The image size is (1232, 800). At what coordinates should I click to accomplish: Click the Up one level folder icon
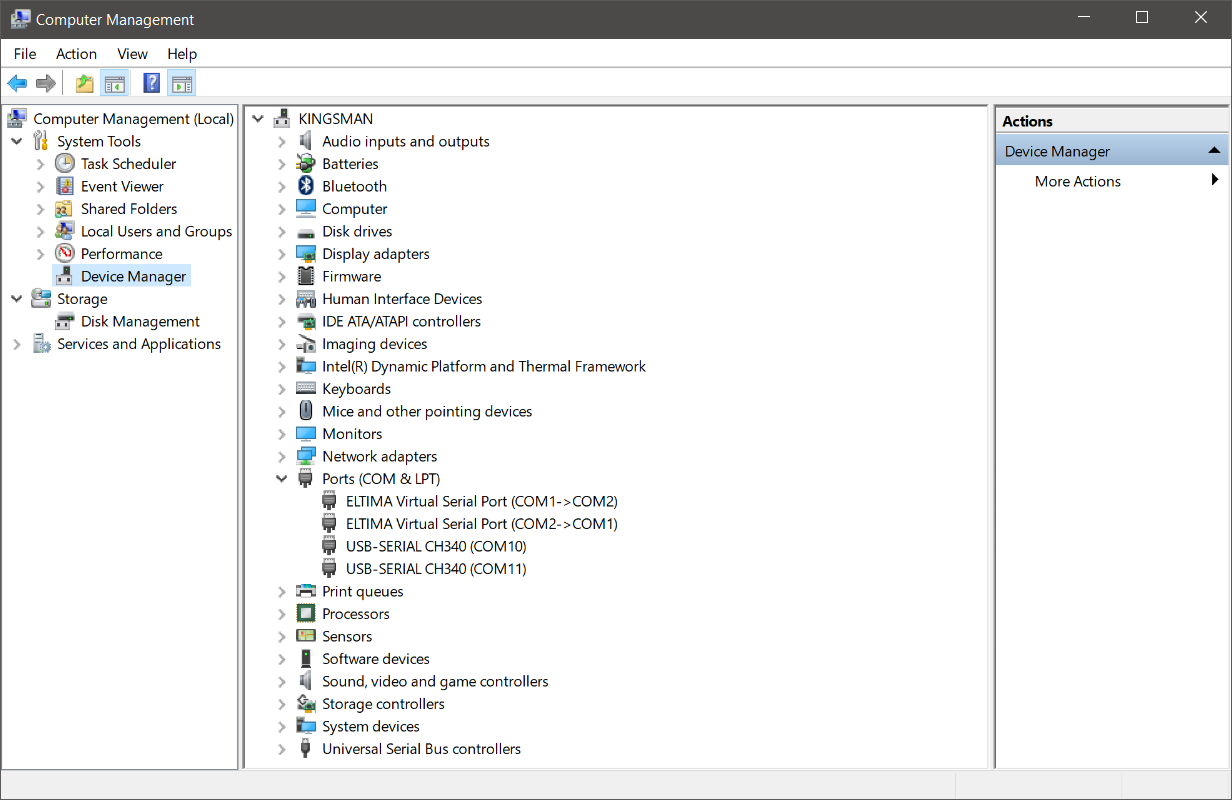click(85, 83)
